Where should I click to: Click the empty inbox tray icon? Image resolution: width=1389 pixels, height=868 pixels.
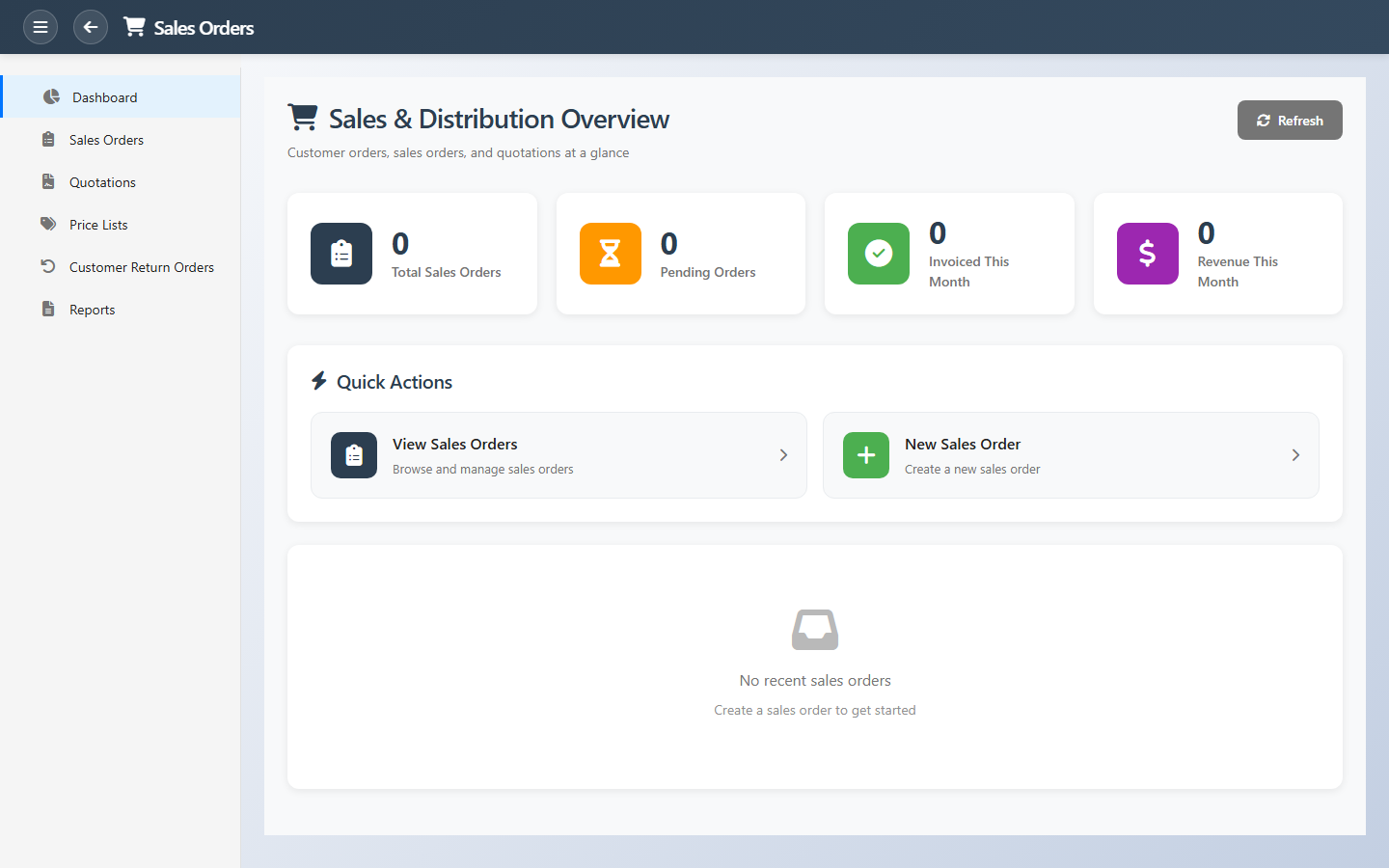pyautogui.click(x=815, y=630)
